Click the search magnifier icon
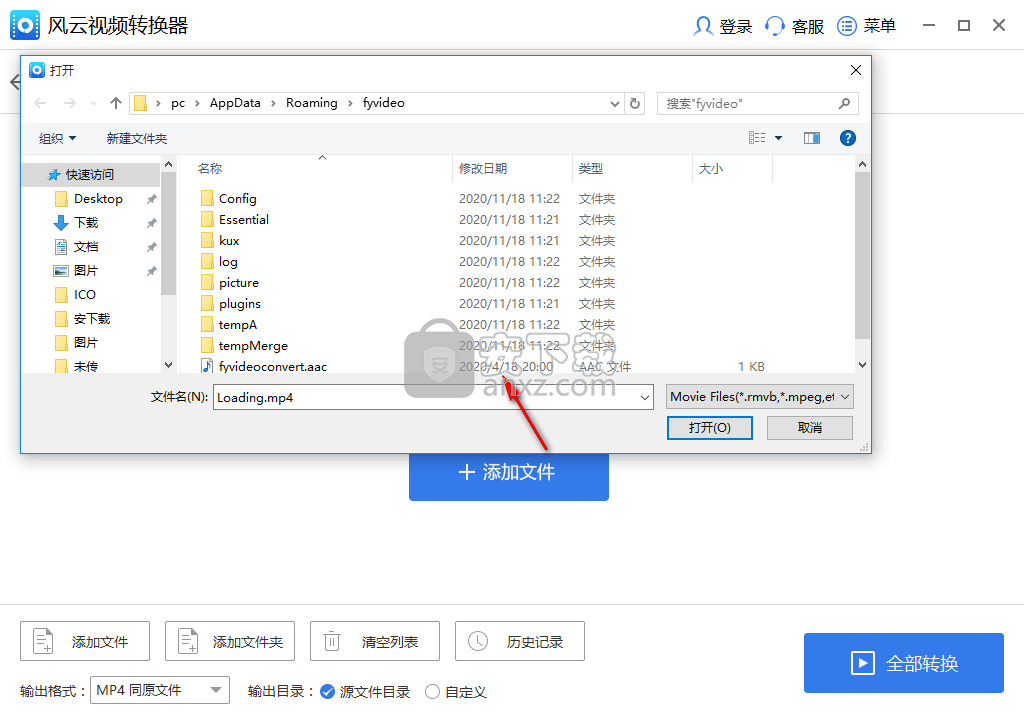The width and height of the screenshot is (1024, 720). (844, 103)
